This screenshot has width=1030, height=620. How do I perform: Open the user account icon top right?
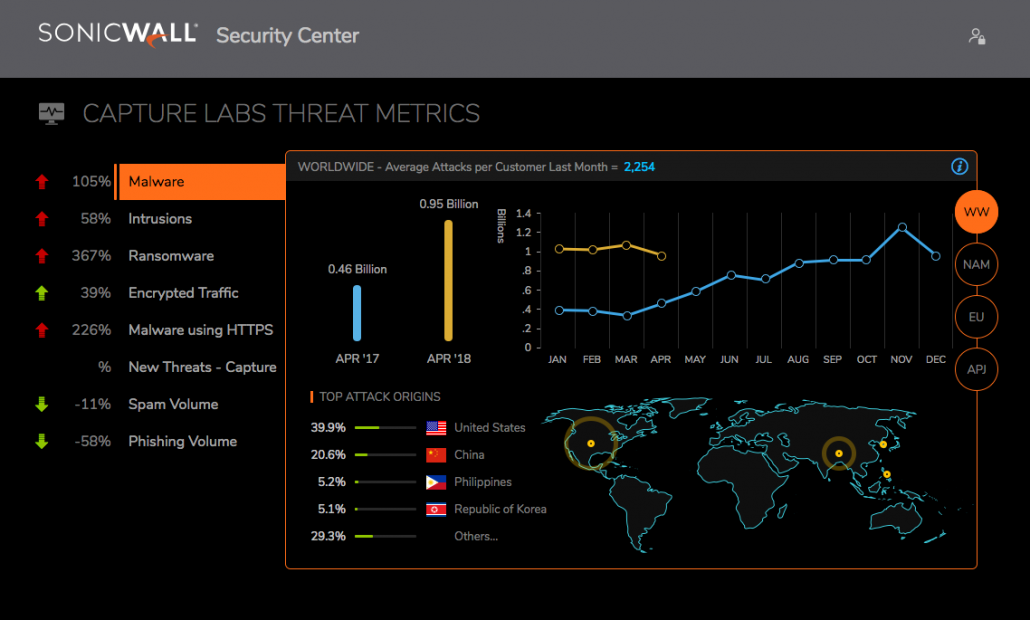tap(977, 36)
